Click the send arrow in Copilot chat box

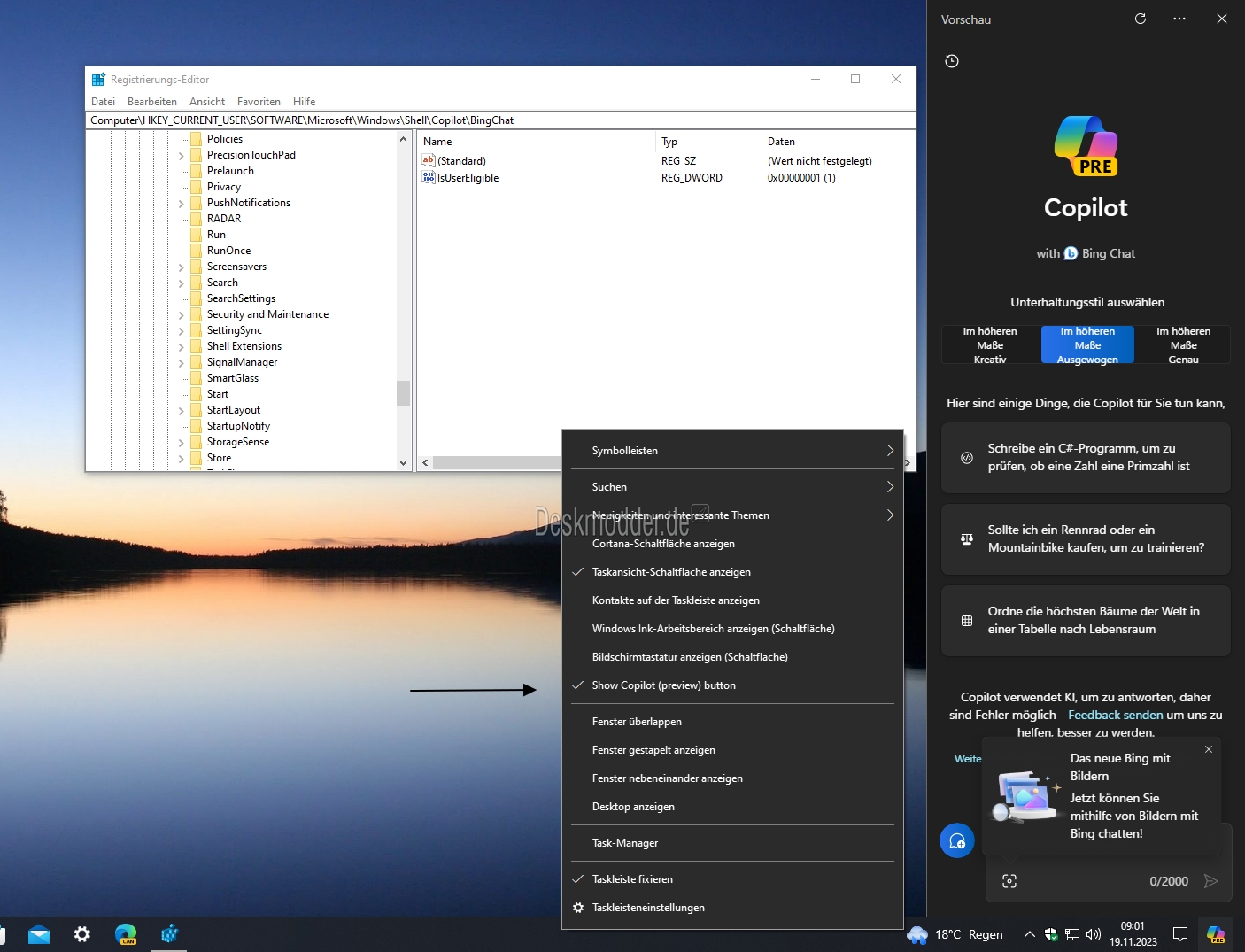pyautogui.click(x=1211, y=881)
